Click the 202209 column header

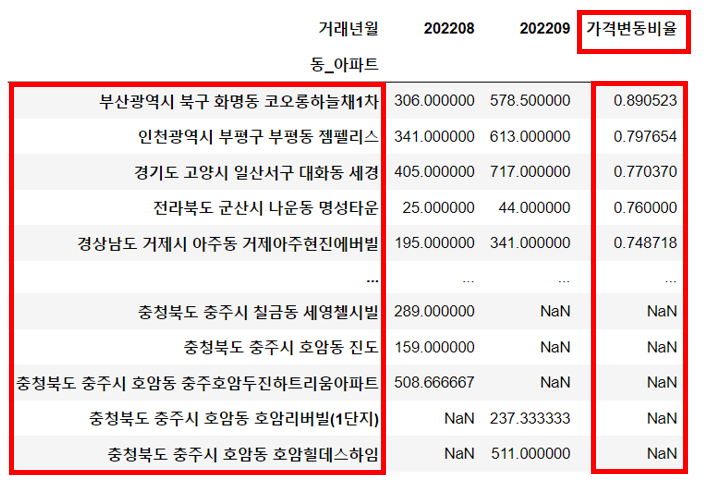545,29
